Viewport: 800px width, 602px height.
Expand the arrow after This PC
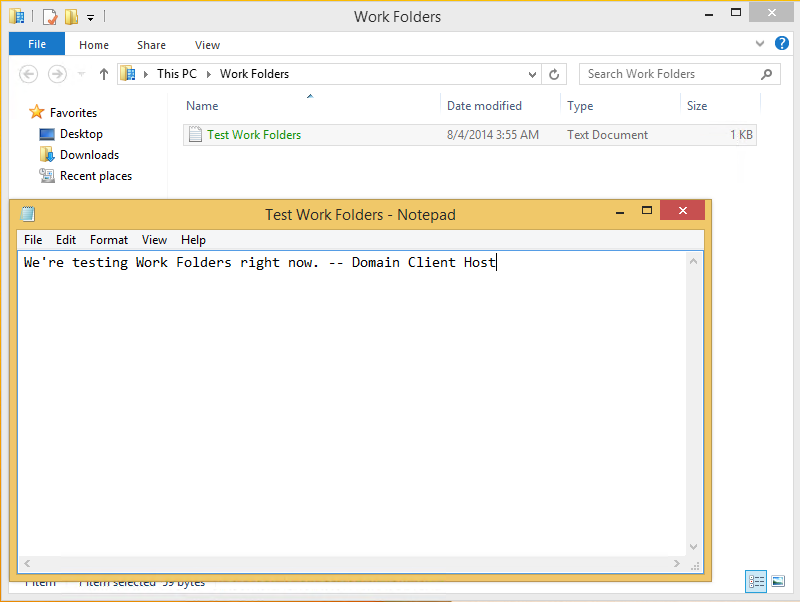click(209, 74)
